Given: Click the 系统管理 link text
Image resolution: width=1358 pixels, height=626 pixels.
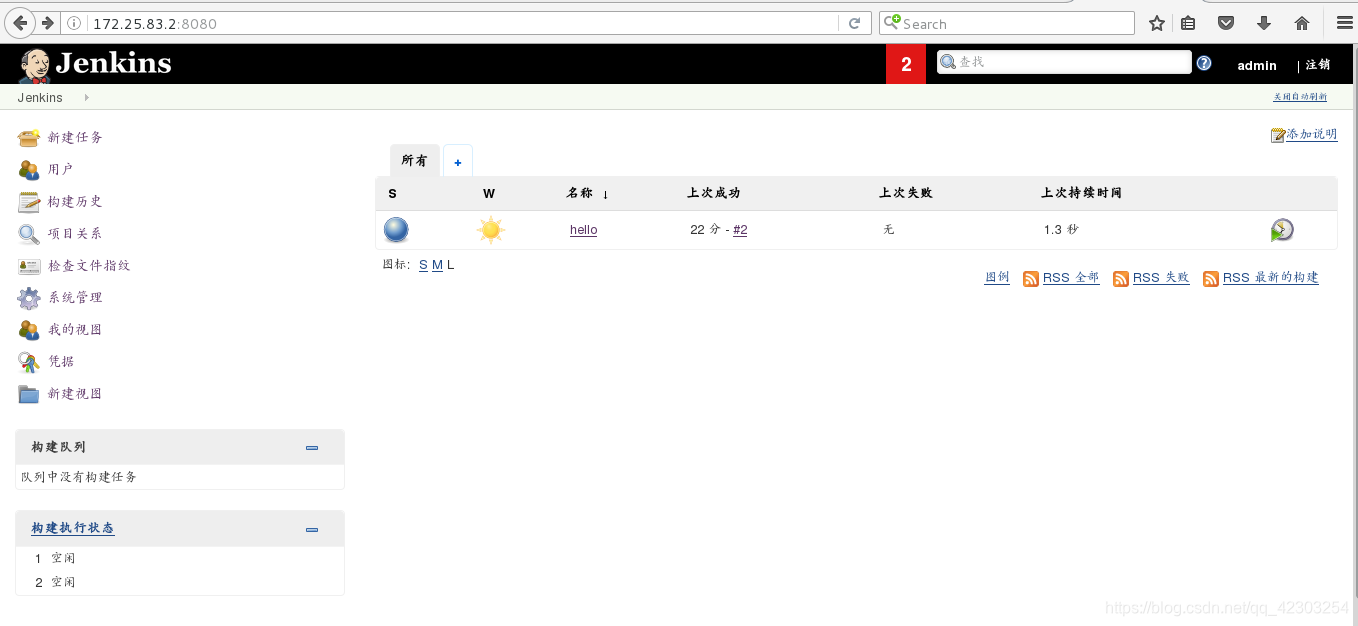Looking at the screenshot, I should (x=75, y=297).
